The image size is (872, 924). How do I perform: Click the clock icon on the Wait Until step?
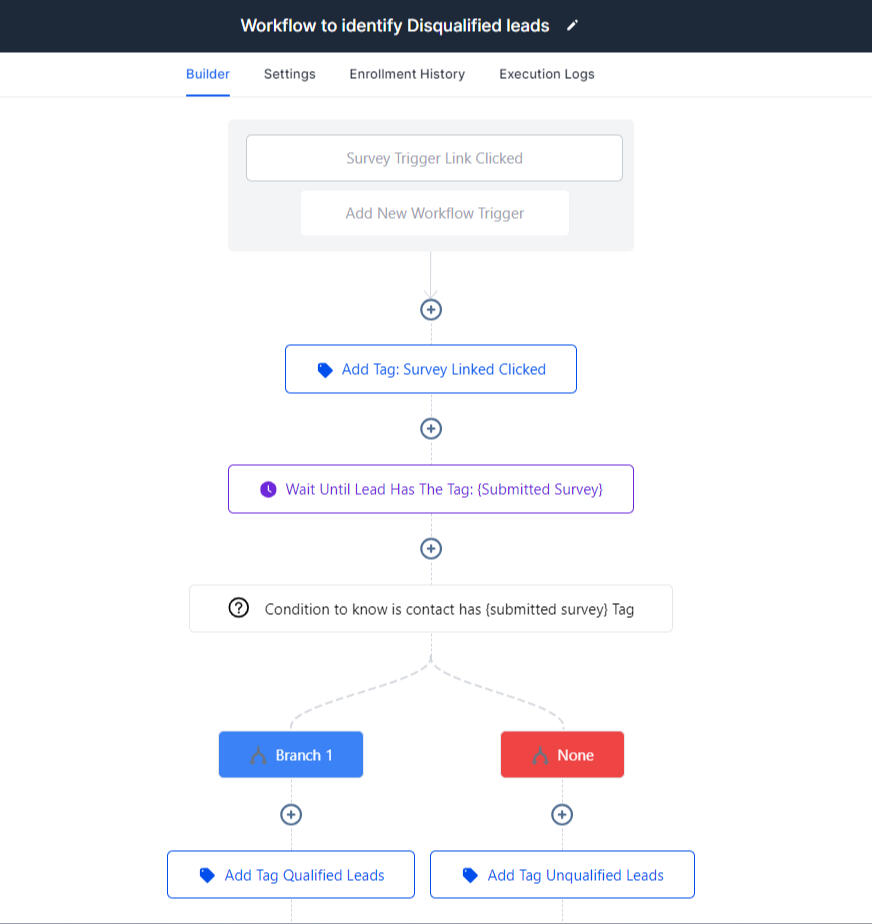tap(268, 489)
